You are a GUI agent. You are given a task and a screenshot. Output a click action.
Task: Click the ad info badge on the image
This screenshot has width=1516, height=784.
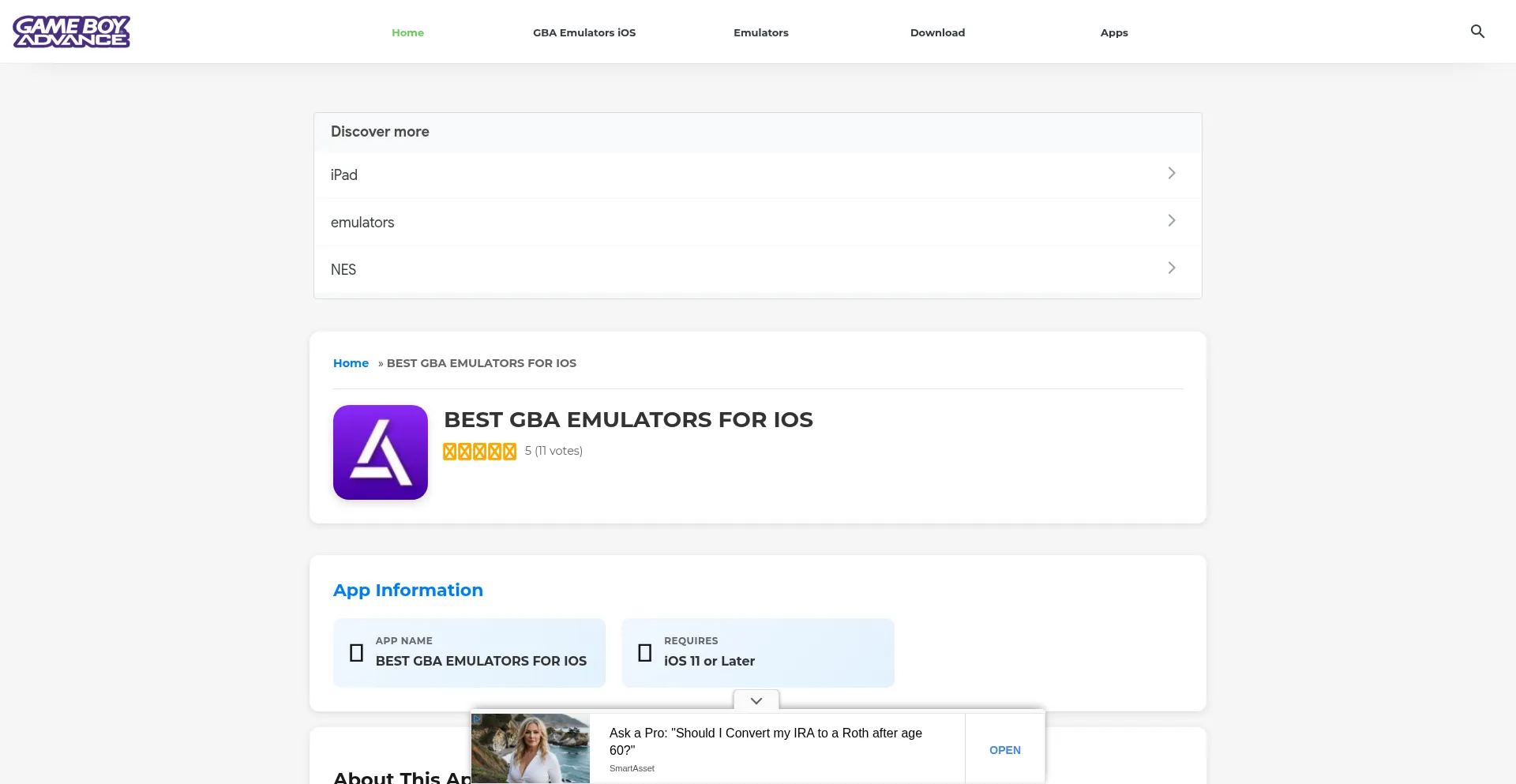477,719
